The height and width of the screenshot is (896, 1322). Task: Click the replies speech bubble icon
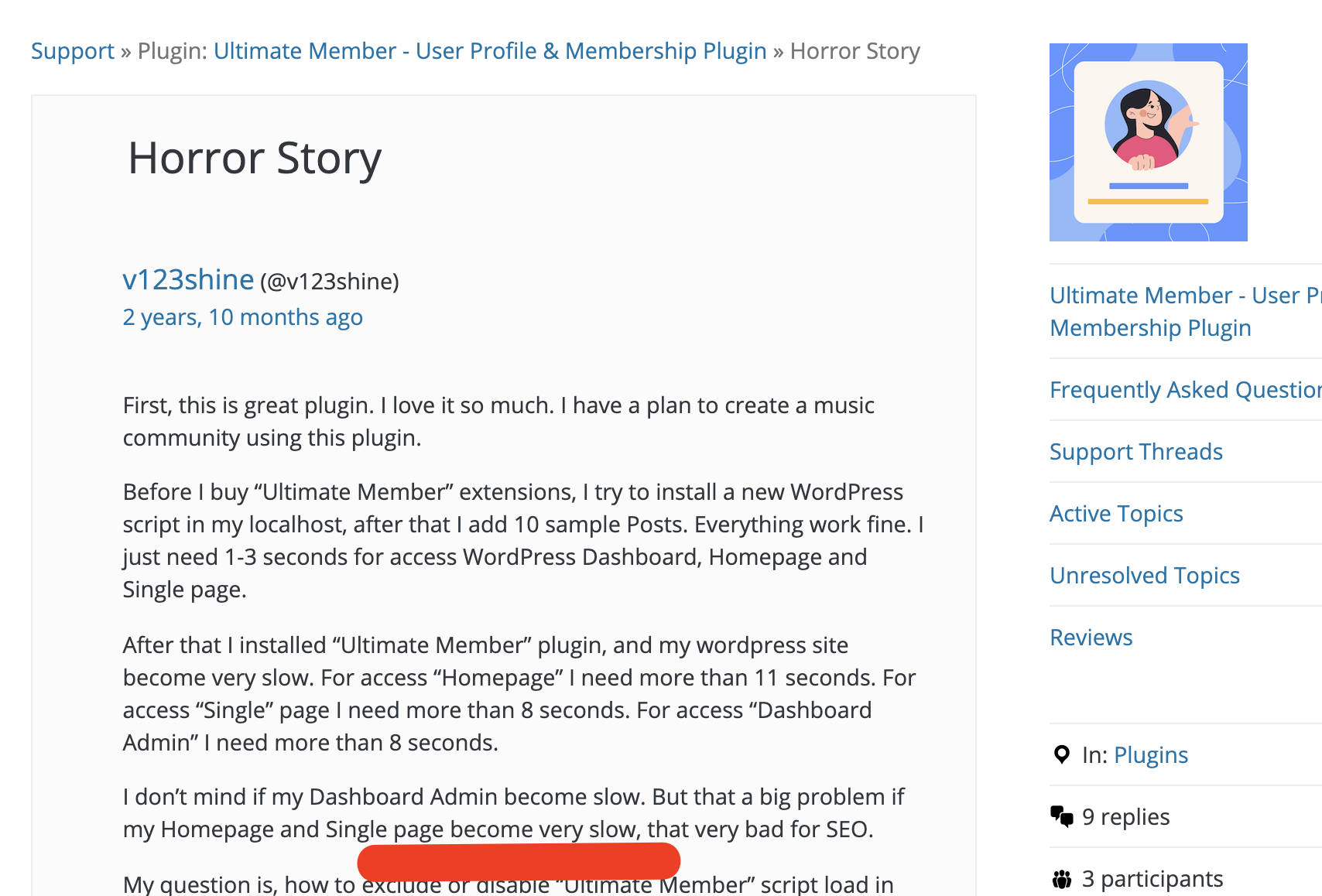pos(1062,816)
